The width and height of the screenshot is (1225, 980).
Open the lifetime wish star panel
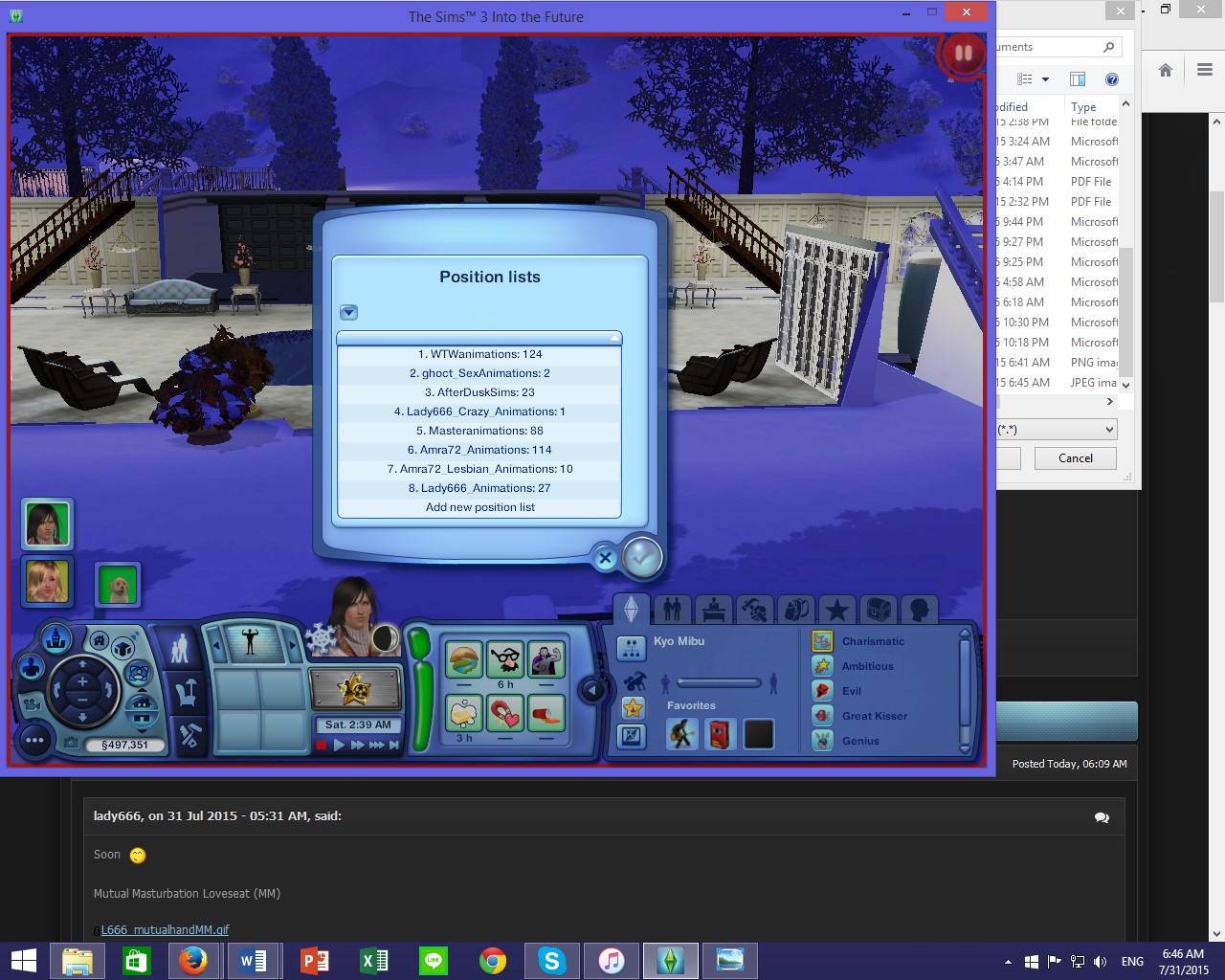(355, 687)
